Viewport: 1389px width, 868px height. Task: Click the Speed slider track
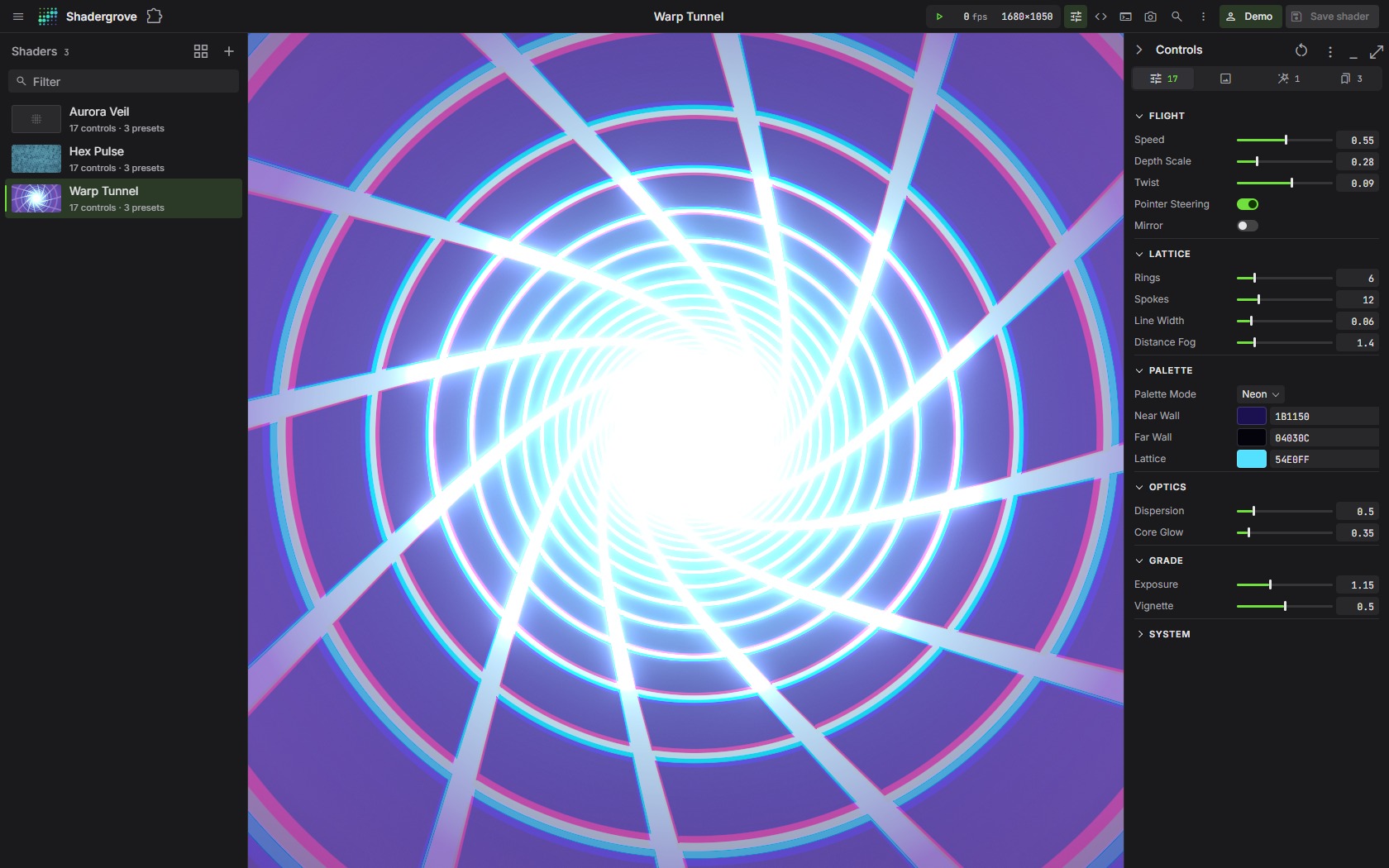1284,140
